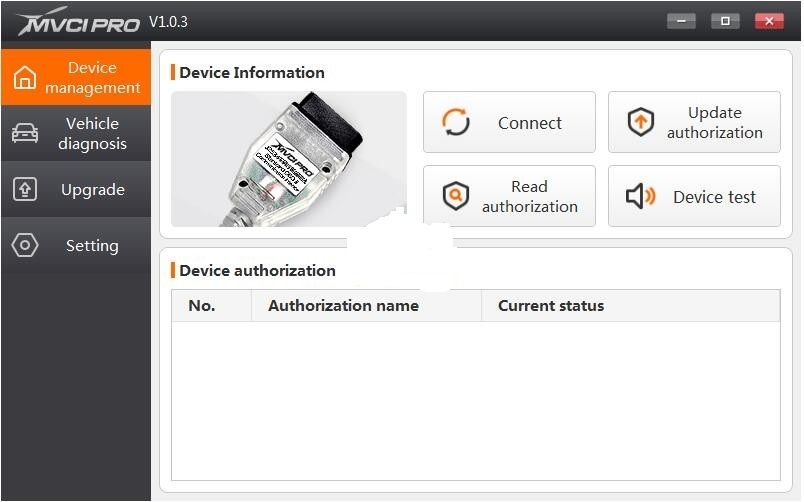This screenshot has width=804, height=502.
Task: Click the Read authorization button label
Action: 529,196
